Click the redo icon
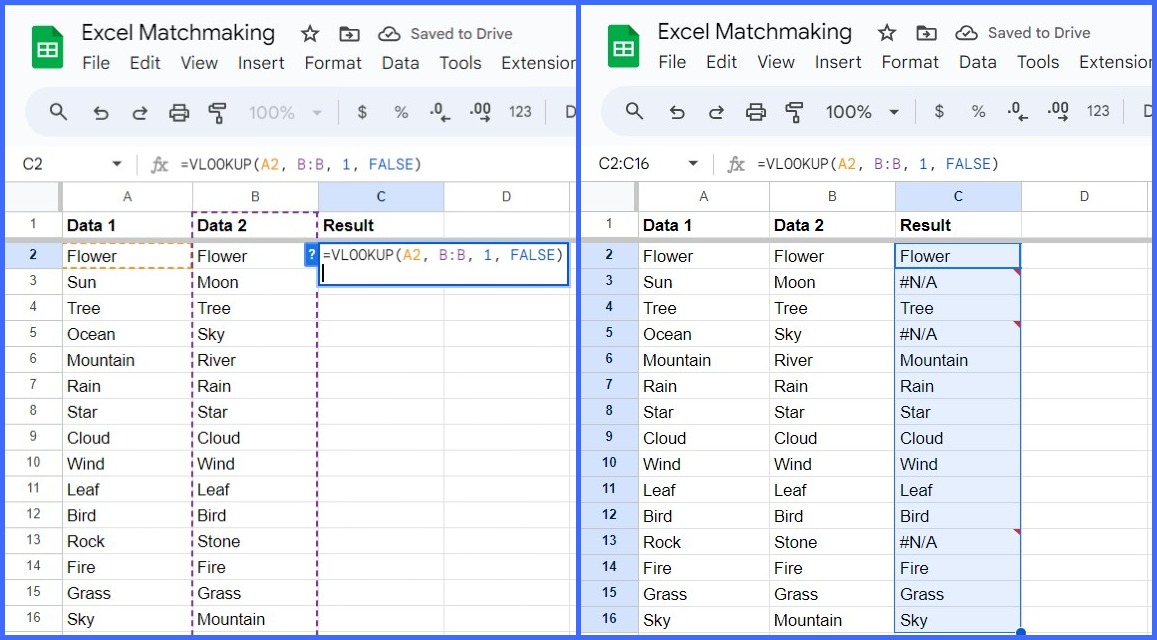Viewport: 1157px width, 640px height. (140, 112)
